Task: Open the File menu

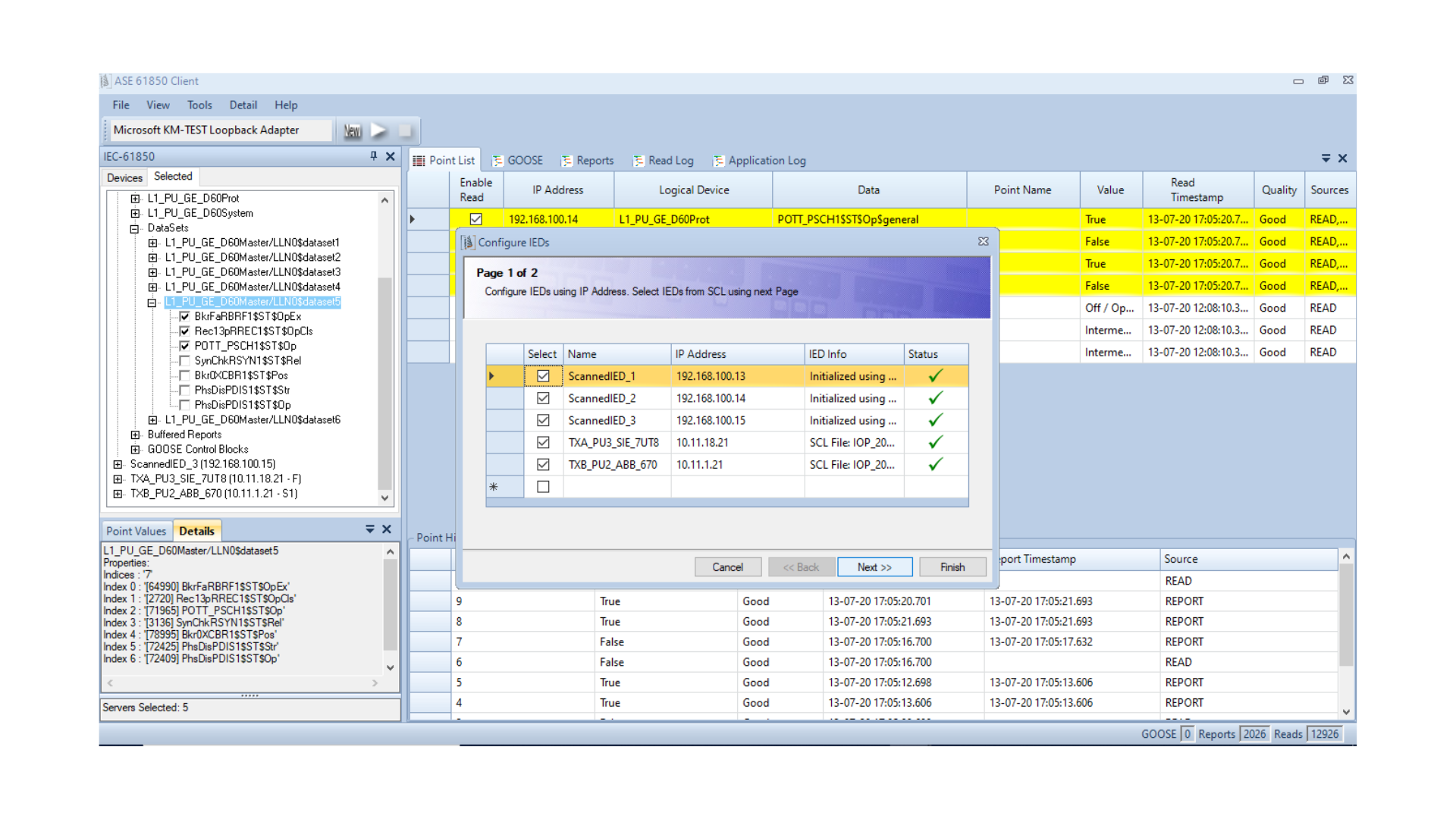Action: coord(121,105)
